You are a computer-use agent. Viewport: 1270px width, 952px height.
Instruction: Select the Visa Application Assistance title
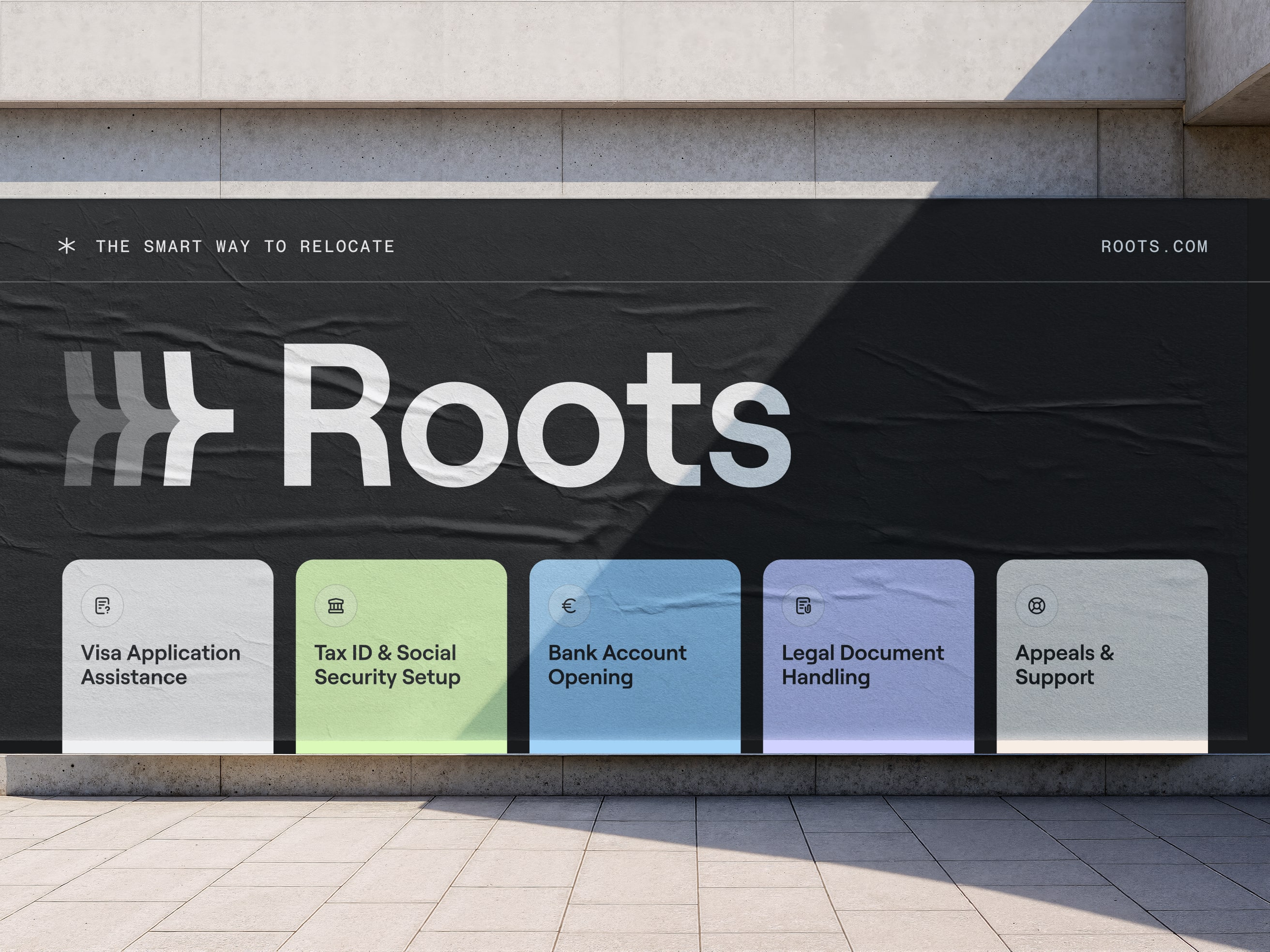point(160,665)
